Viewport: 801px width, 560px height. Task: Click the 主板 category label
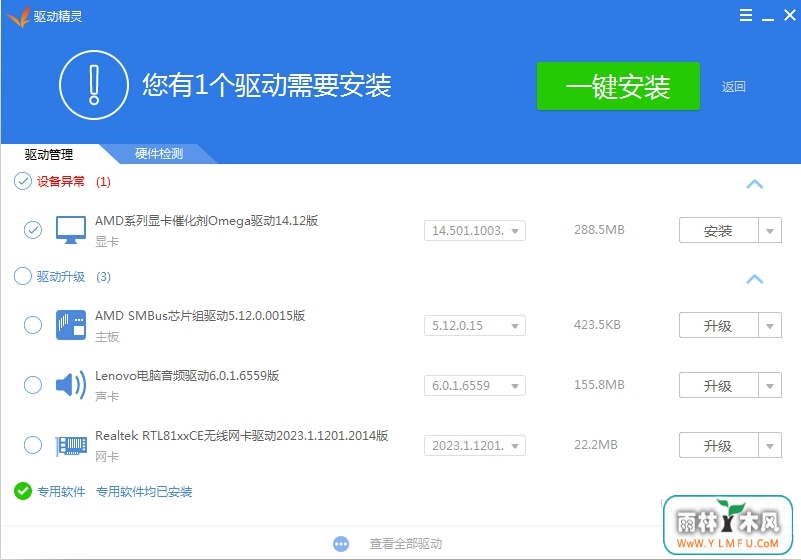pos(107,337)
